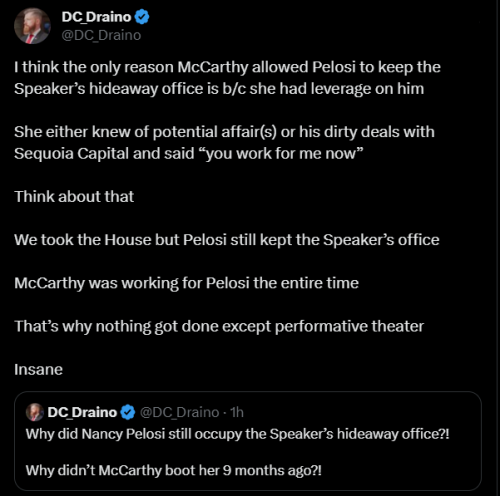The height and width of the screenshot is (496, 500).
Task: Click the blue verified badge beside the top name
Action: click(x=142, y=17)
